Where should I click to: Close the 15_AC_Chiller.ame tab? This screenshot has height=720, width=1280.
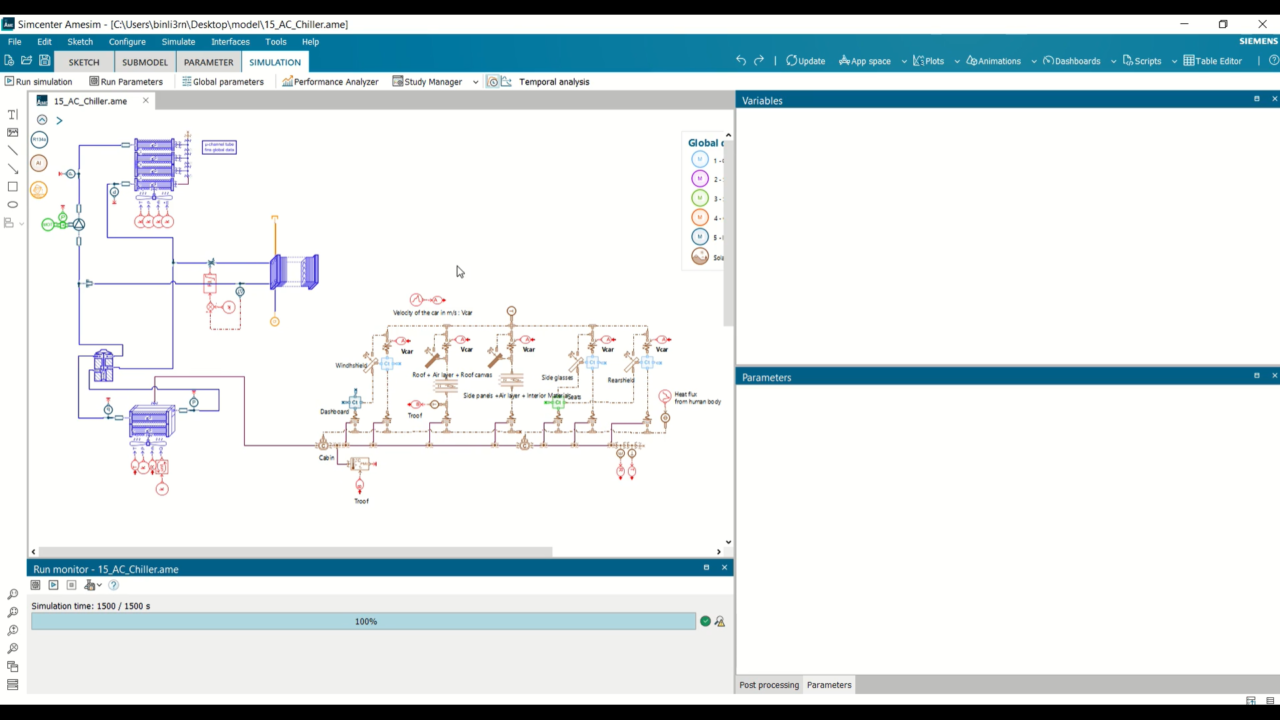pos(145,101)
